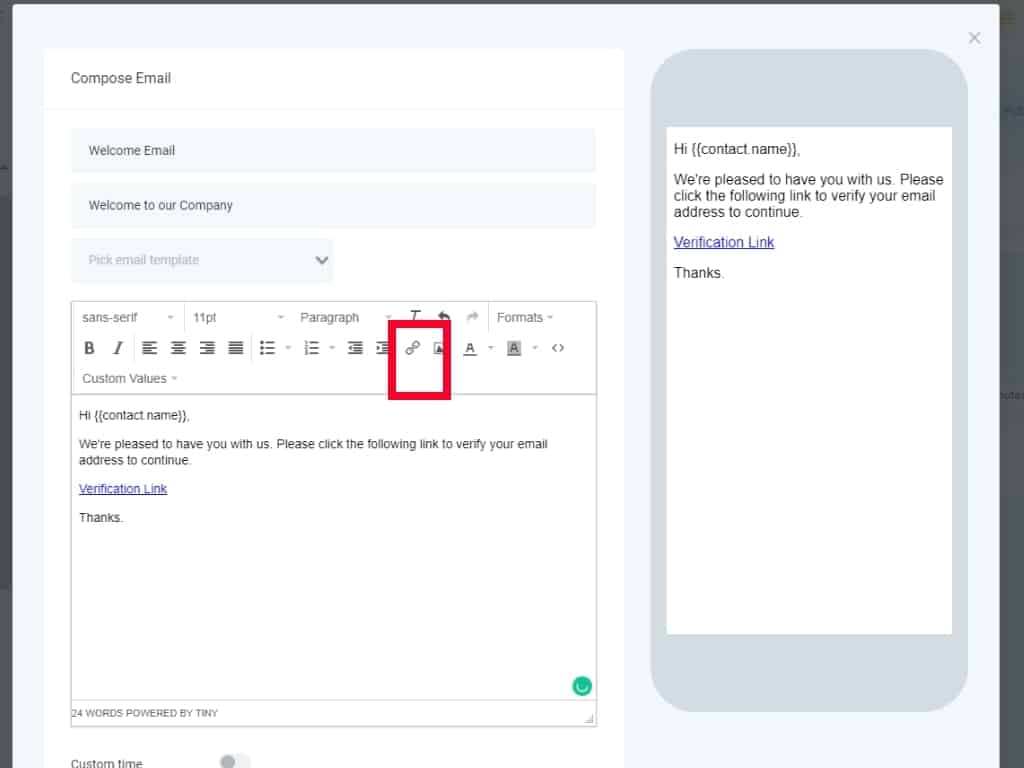Image resolution: width=1024 pixels, height=768 pixels.
Task: Open the 11pt font size dropdown
Action: [x=238, y=317]
